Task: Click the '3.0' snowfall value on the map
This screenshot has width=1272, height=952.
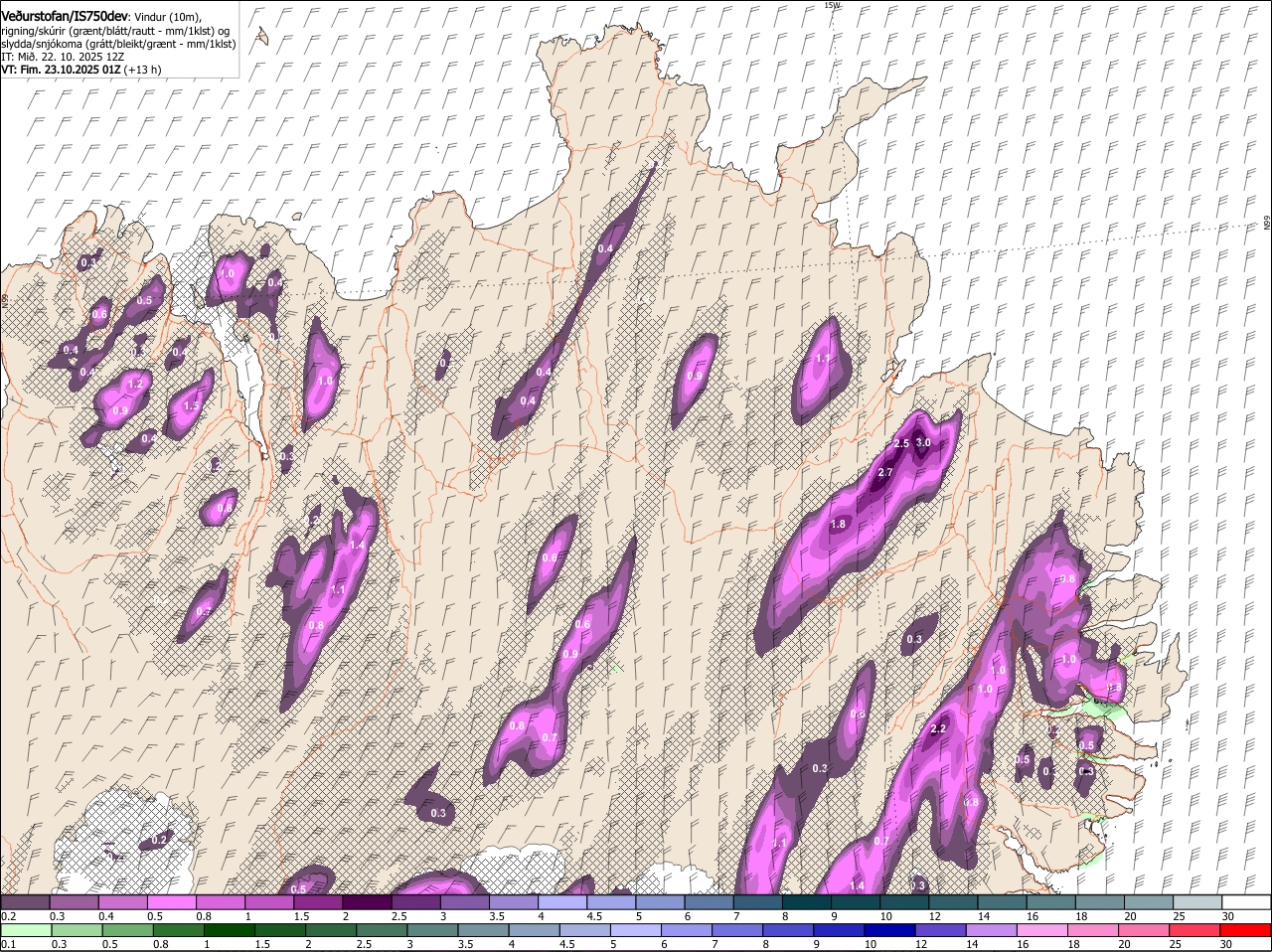Action: tap(923, 443)
